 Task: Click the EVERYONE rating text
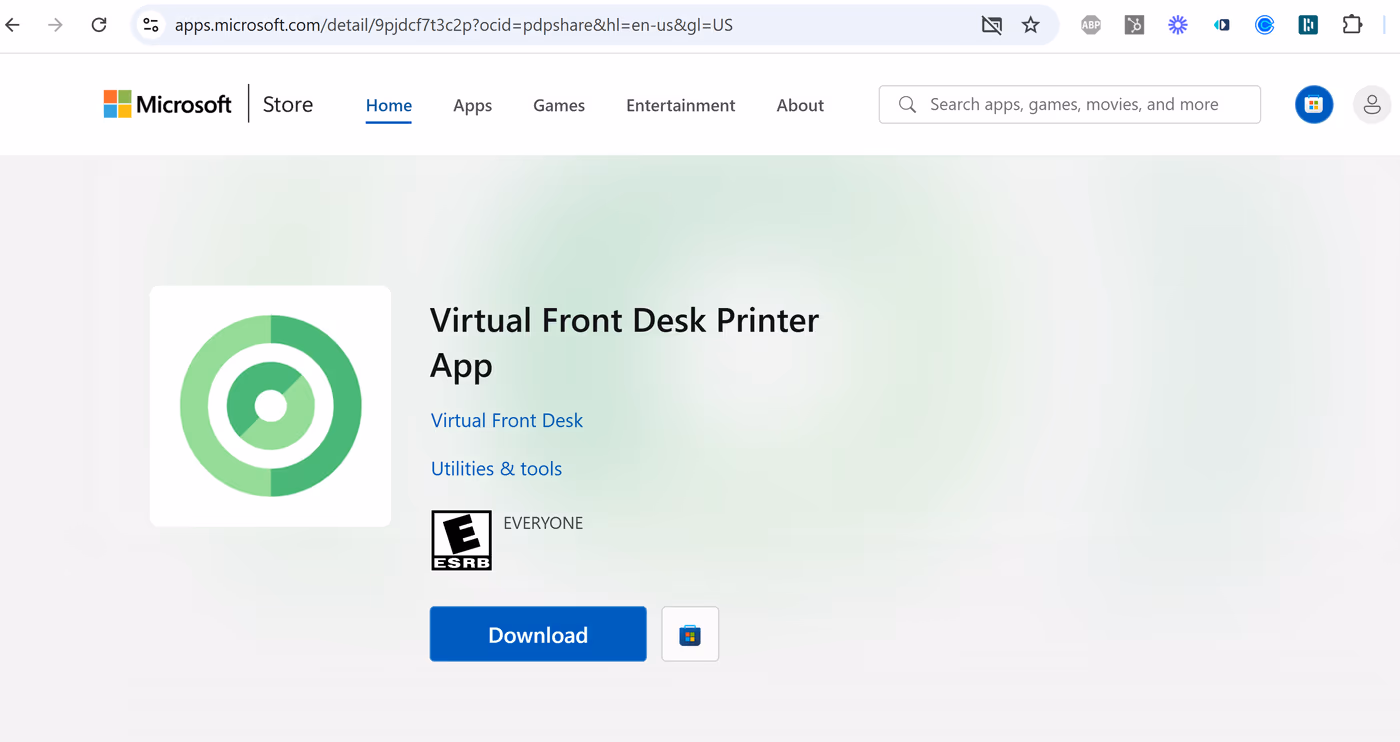click(543, 523)
